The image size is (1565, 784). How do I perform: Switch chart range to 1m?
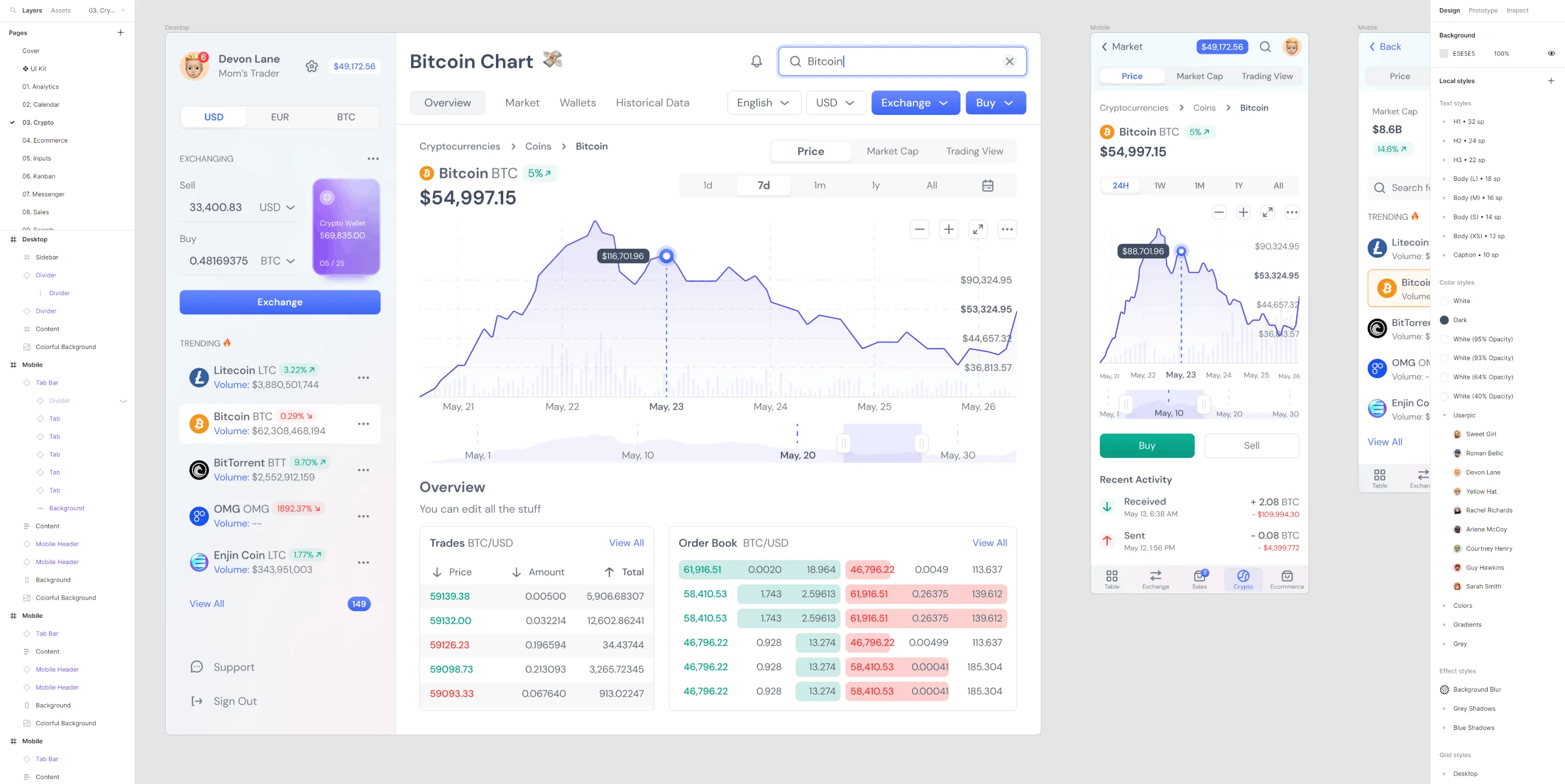click(x=820, y=185)
